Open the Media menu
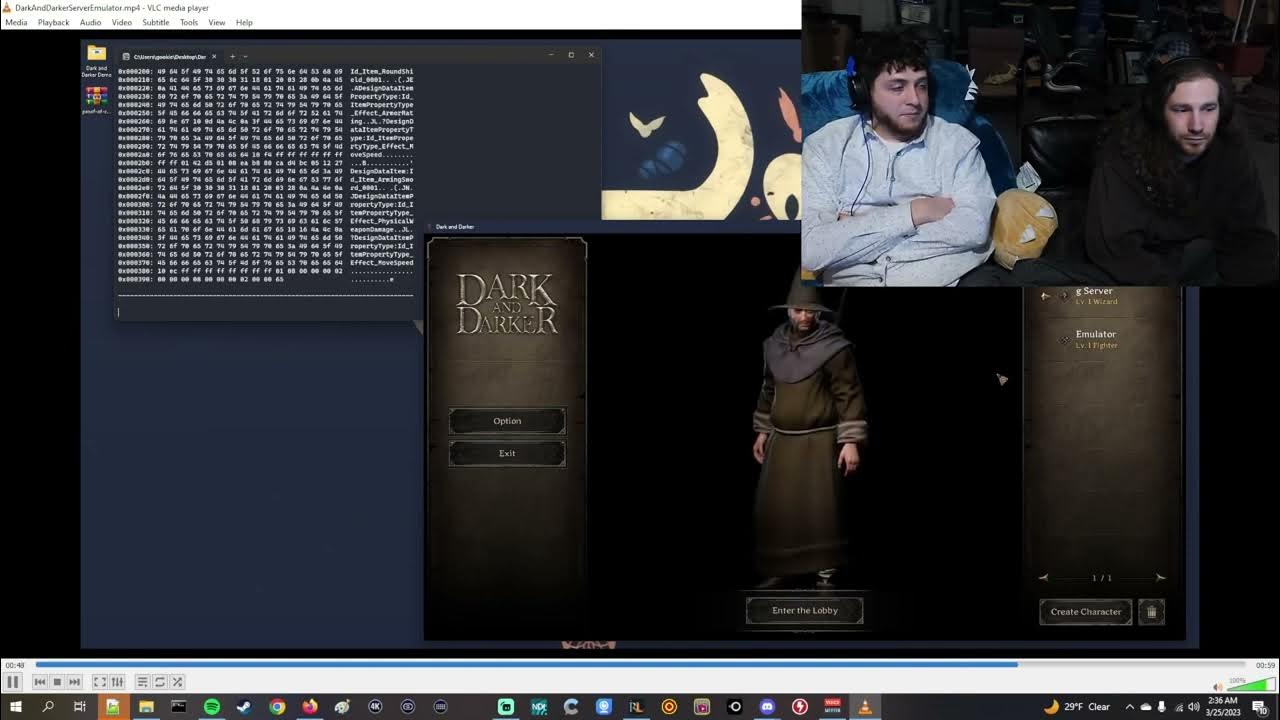The width and height of the screenshot is (1280, 720). tap(16, 22)
